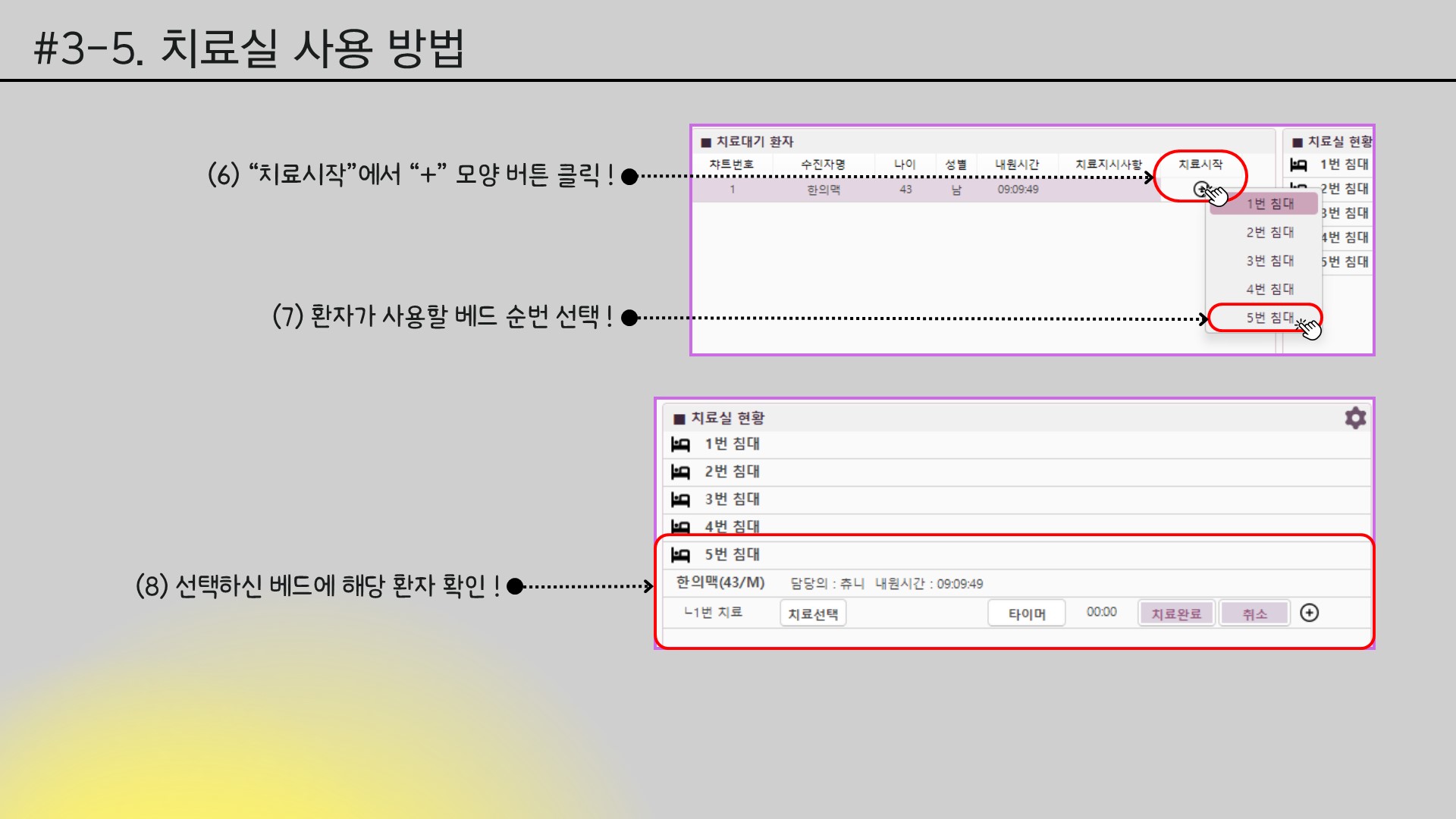Select the patient row 한의맥 in waiting list
1456x819 pixels.
click(x=824, y=190)
